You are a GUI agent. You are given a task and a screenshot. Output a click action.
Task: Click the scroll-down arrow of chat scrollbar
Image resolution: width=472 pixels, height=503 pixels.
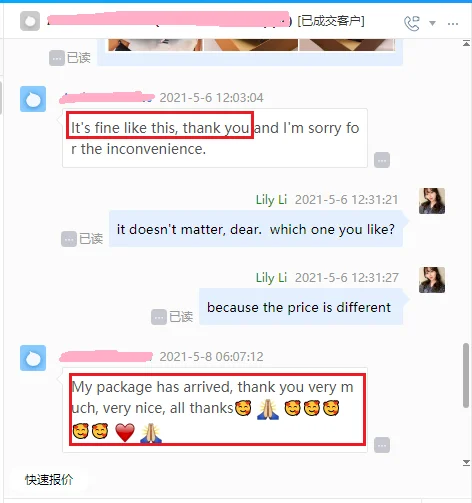coord(466,462)
